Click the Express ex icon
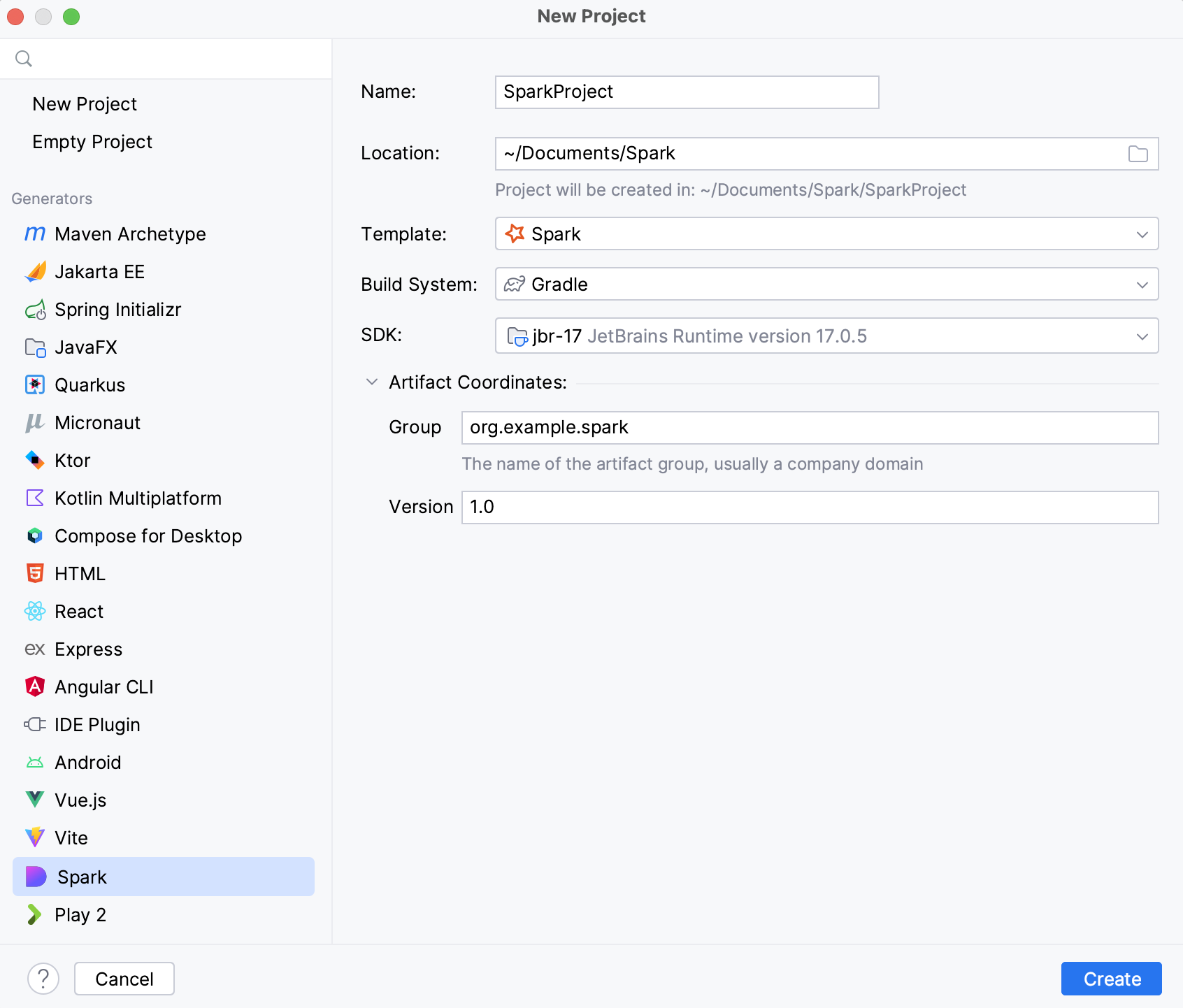This screenshot has height=1008, width=1183. click(x=35, y=649)
